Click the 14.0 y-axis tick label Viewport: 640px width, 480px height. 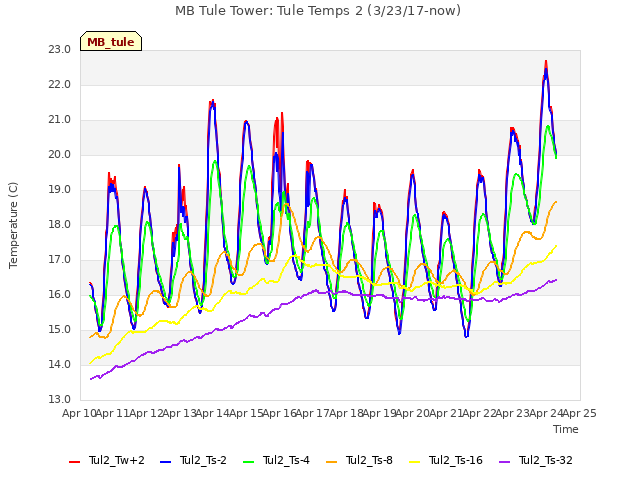pyautogui.click(x=60, y=365)
